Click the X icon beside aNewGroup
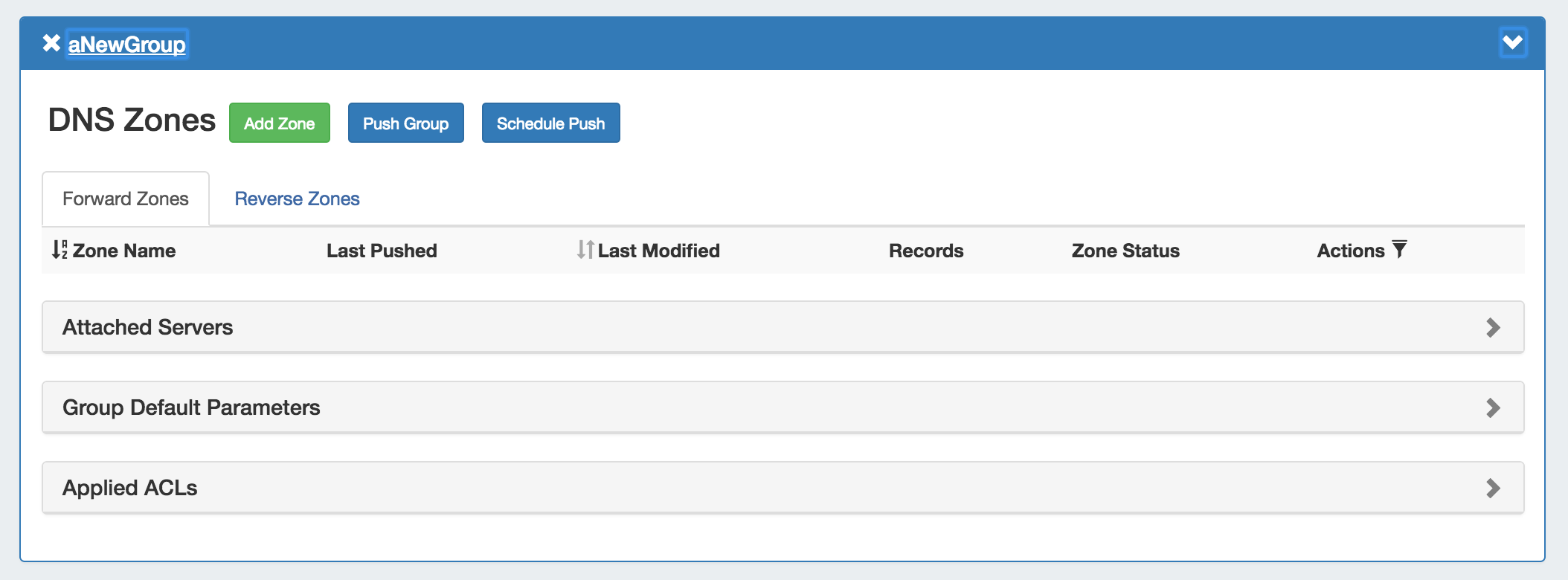Image resolution: width=1568 pixels, height=580 pixels. [51, 43]
